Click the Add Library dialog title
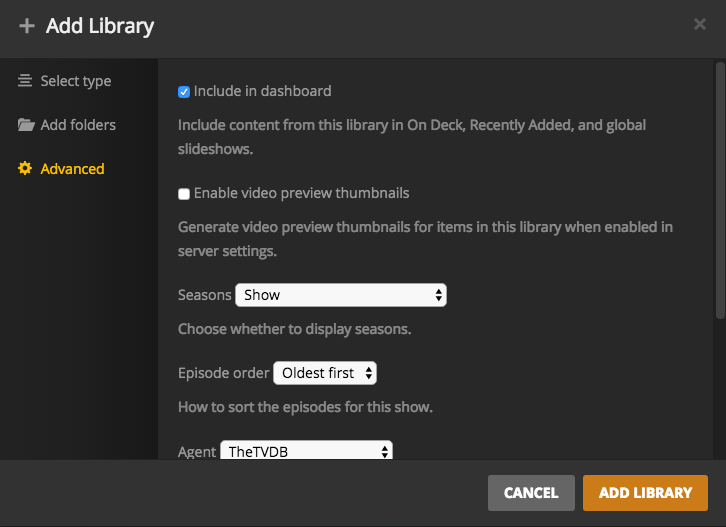Screen dimensions: 726x527 click(x=100, y=26)
